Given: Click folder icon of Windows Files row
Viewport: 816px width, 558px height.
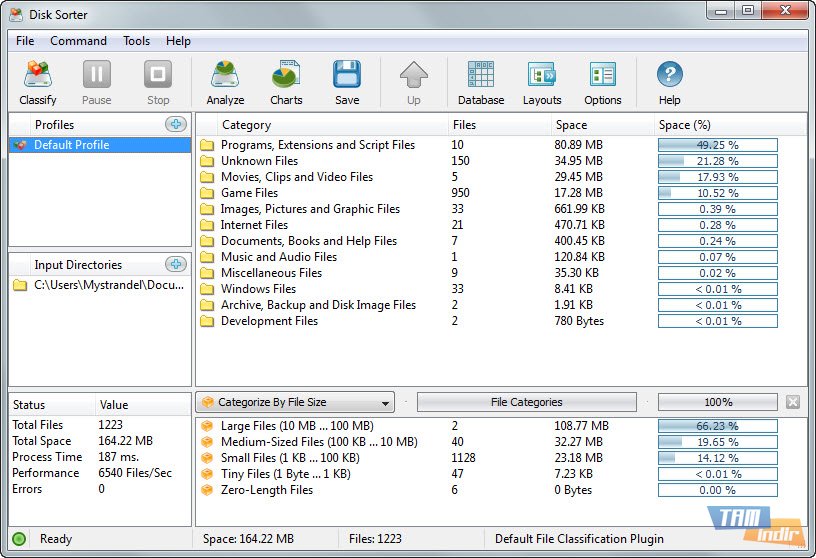Looking at the screenshot, I should (207, 289).
